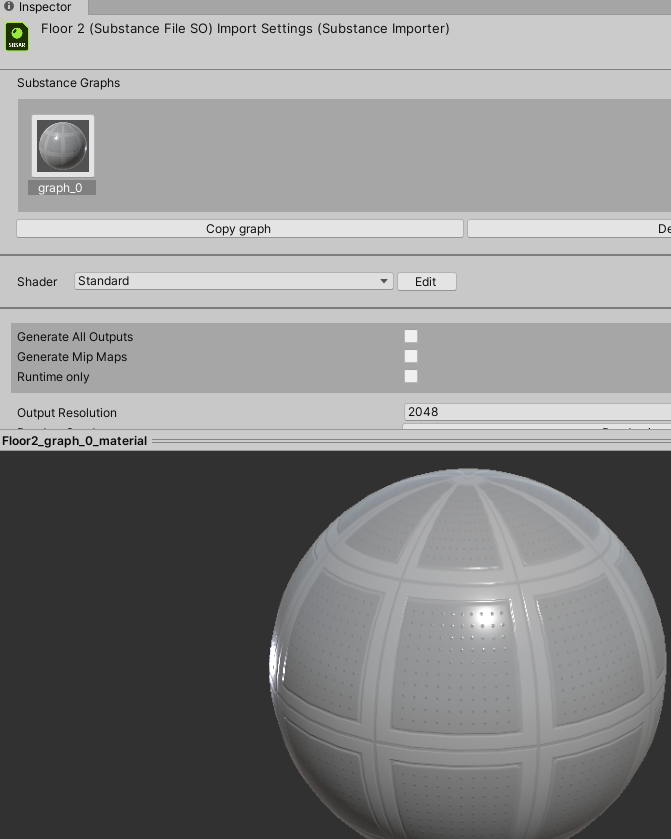Click the Output Resolution label

click(x=67, y=413)
